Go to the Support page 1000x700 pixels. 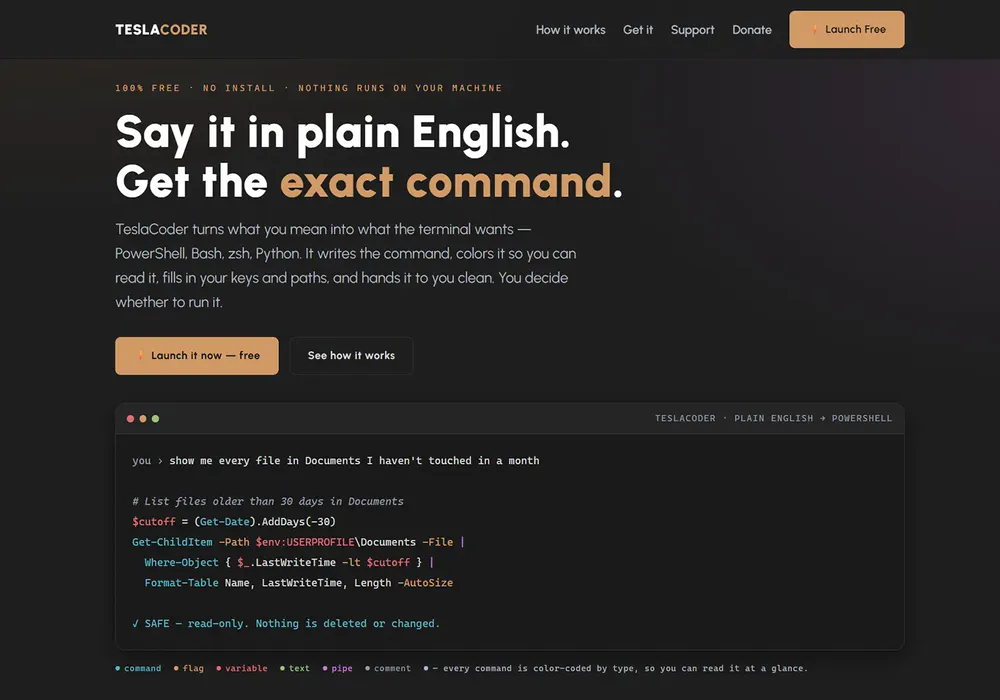(692, 30)
